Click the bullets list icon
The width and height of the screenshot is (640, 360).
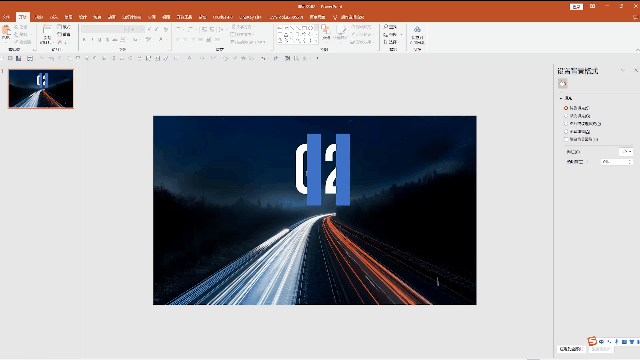click(x=179, y=29)
